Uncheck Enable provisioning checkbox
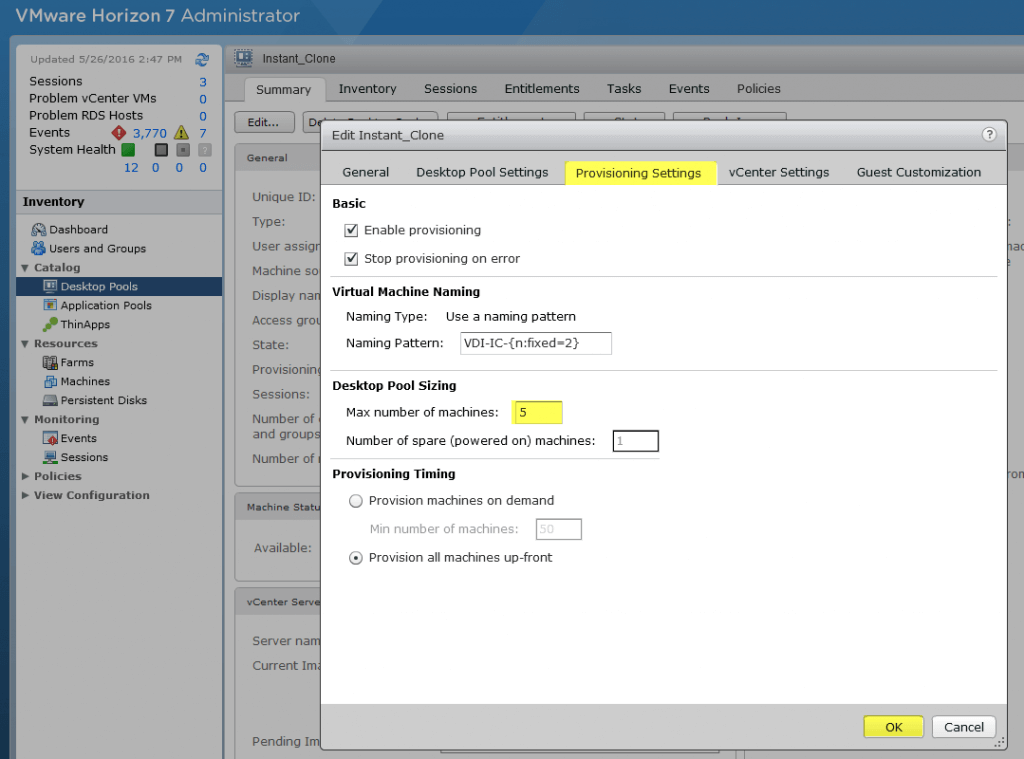1024x759 pixels. click(x=351, y=230)
